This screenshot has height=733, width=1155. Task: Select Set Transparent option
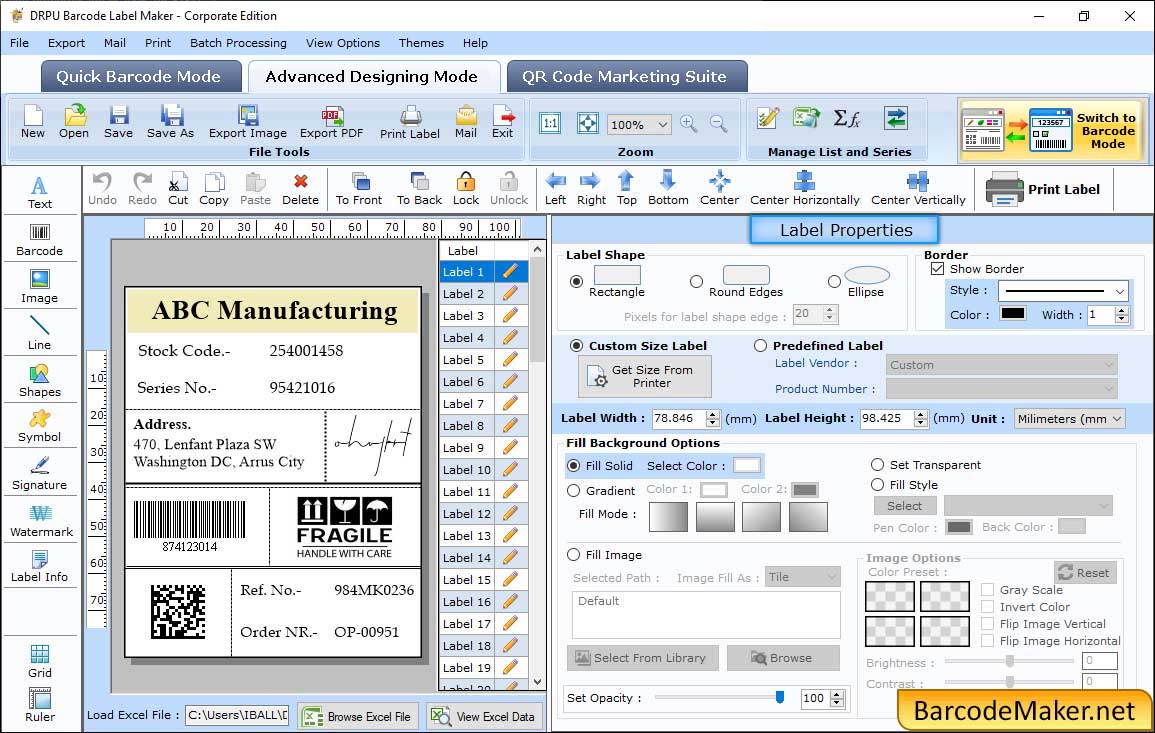pyautogui.click(x=877, y=465)
